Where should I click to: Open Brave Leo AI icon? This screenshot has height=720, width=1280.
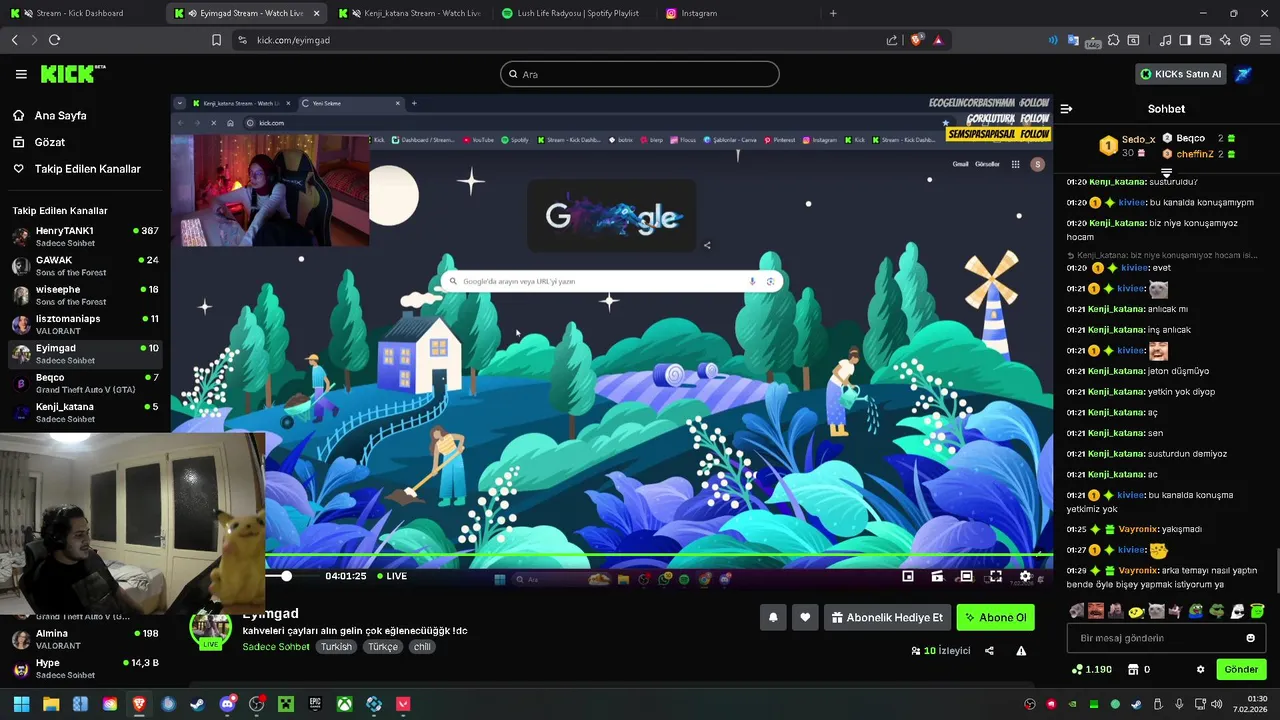coord(1225,40)
